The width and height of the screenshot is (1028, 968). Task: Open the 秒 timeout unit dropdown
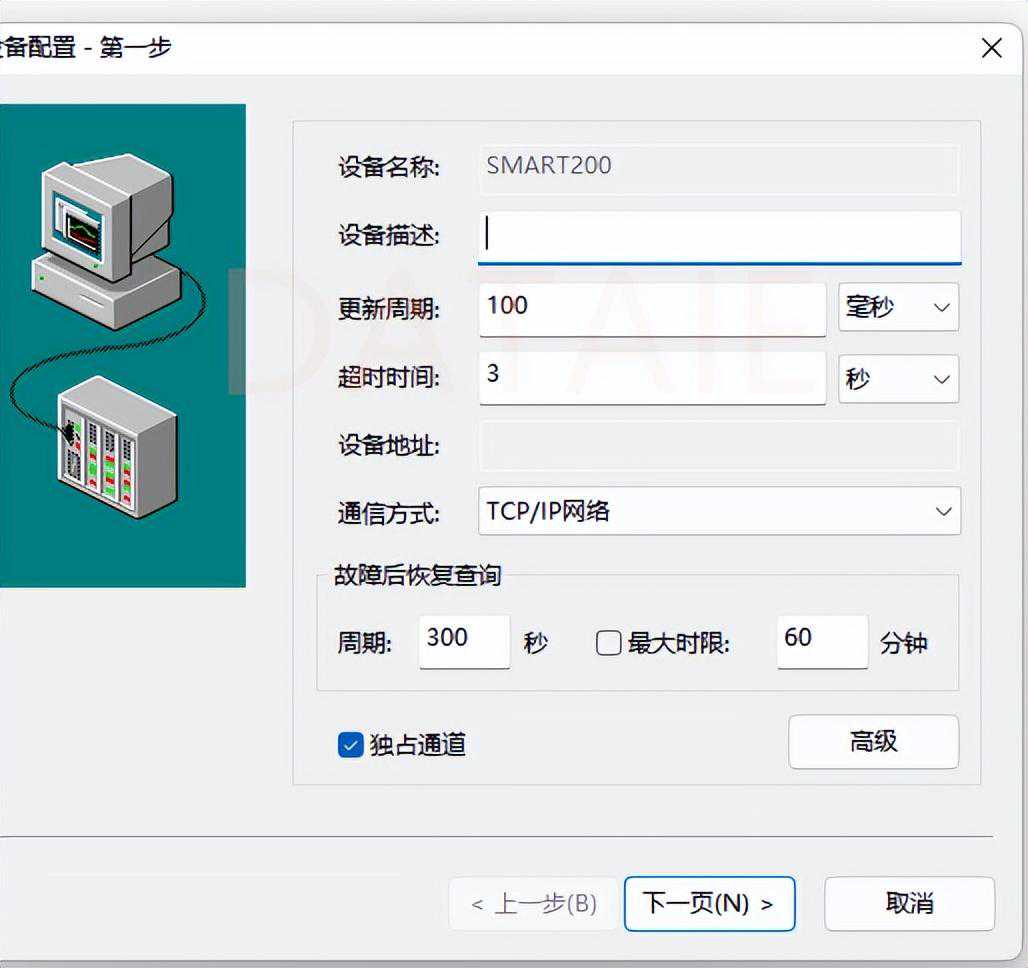coord(897,379)
